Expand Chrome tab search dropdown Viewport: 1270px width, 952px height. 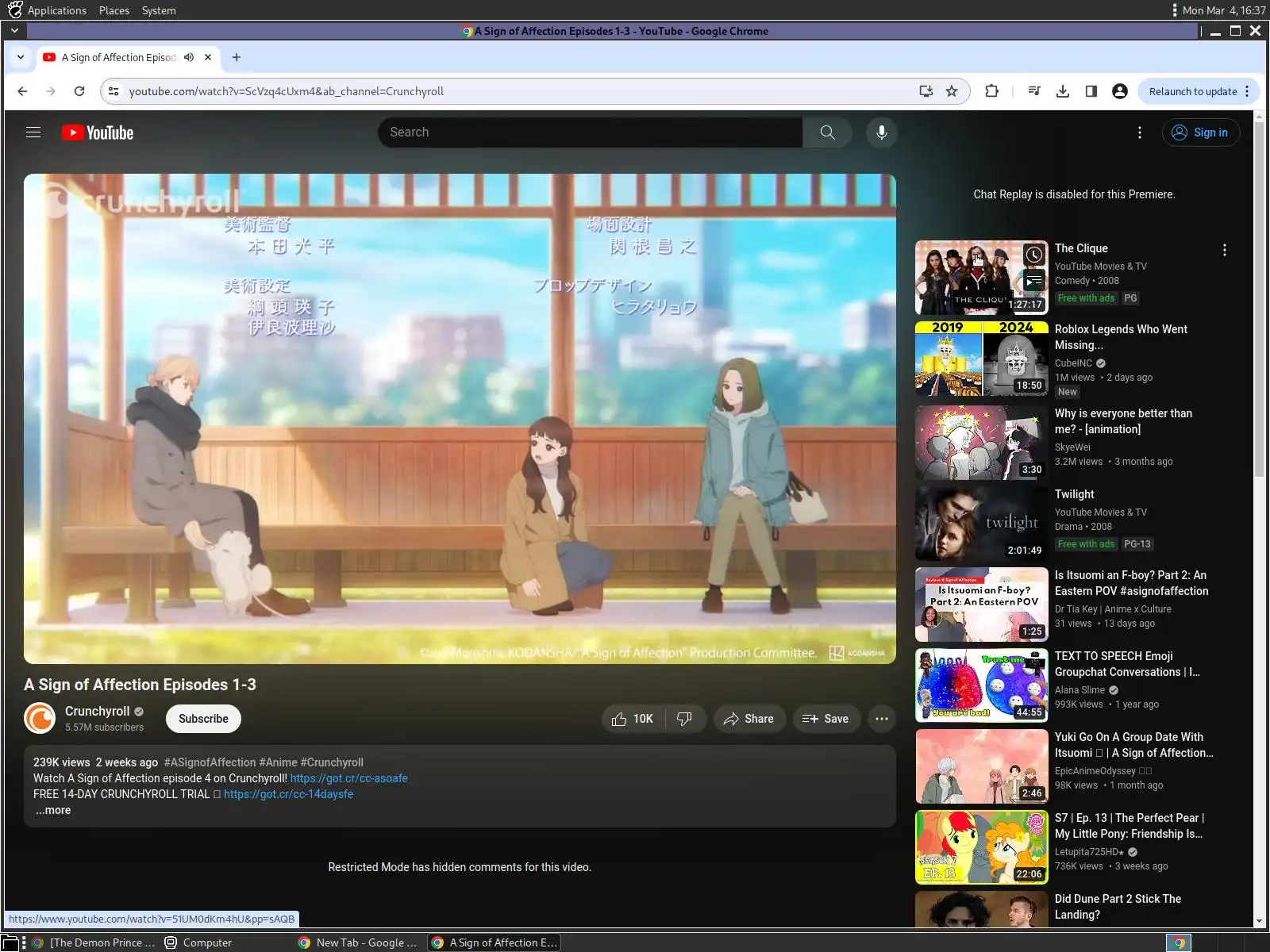pyautogui.click(x=21, y=57)
